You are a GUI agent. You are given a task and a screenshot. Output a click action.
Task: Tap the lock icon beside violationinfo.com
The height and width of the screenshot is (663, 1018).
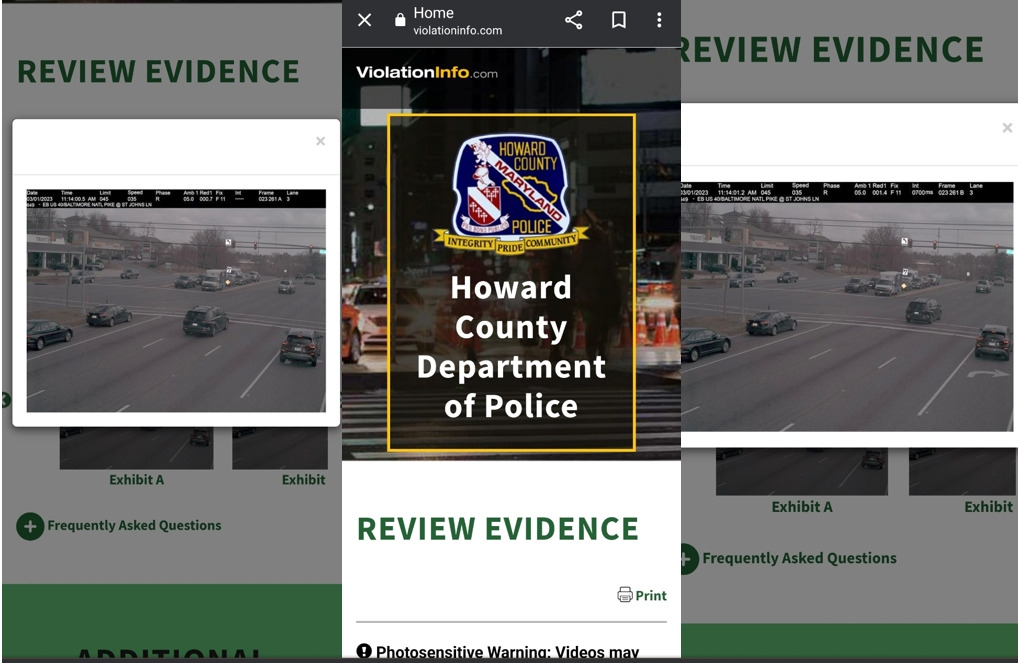coord(400,20)
